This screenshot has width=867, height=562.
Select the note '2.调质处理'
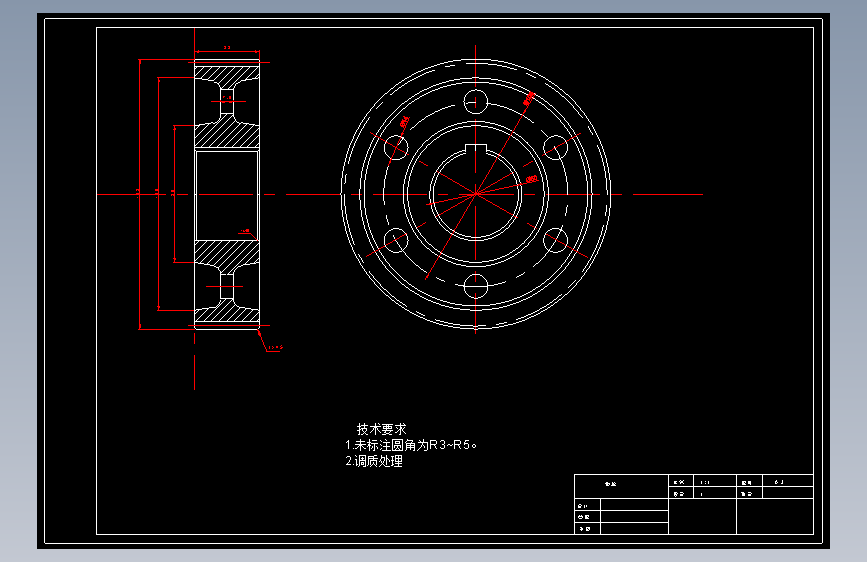coord(374,461)
